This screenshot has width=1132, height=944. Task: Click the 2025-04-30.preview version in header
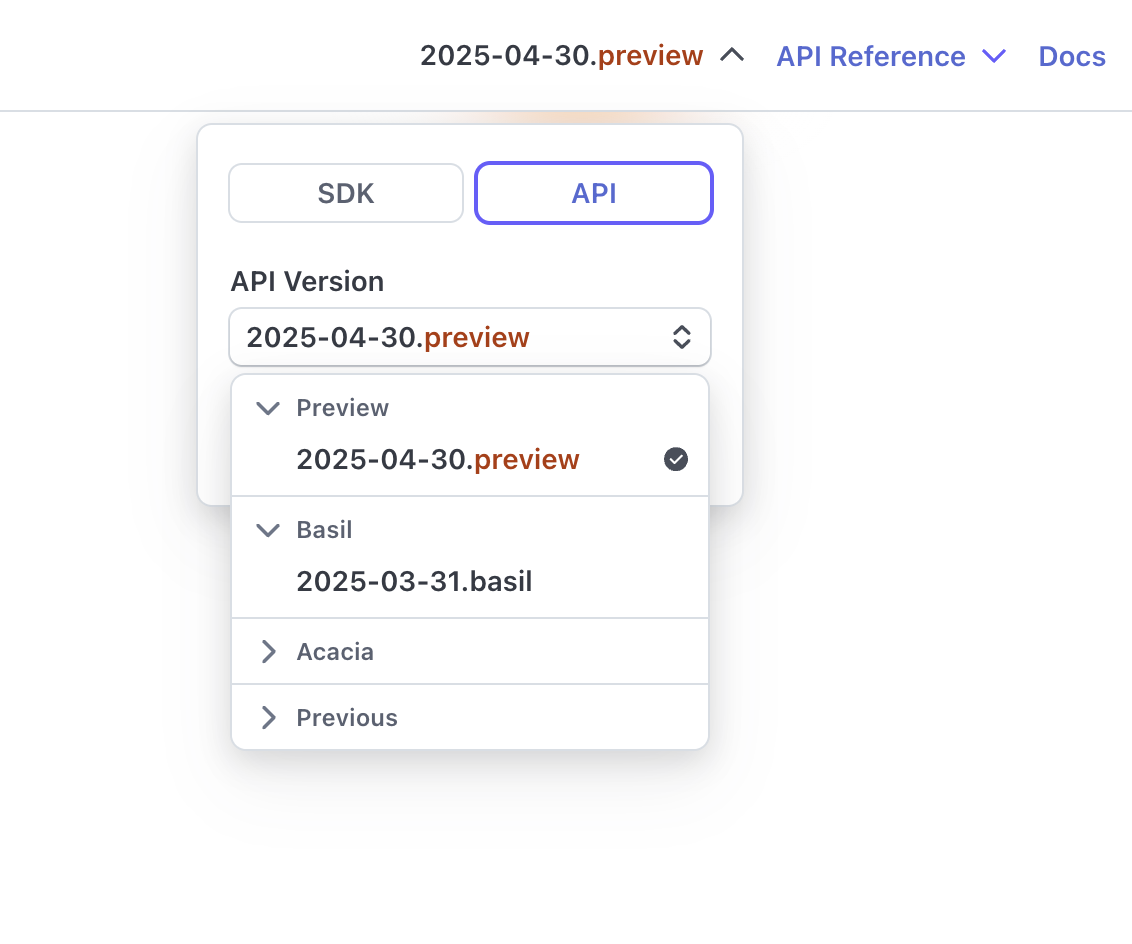[x=561, y=56]
